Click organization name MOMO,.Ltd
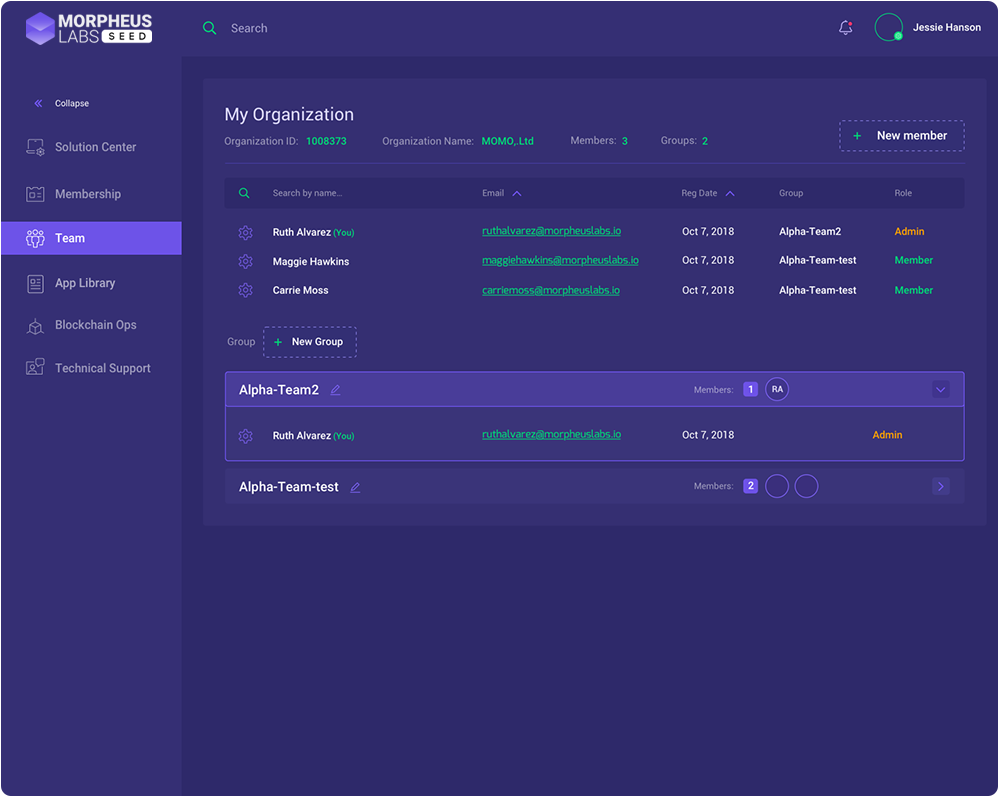The height and width of the screenshot is (800, 1000). [x=508, y=141]
